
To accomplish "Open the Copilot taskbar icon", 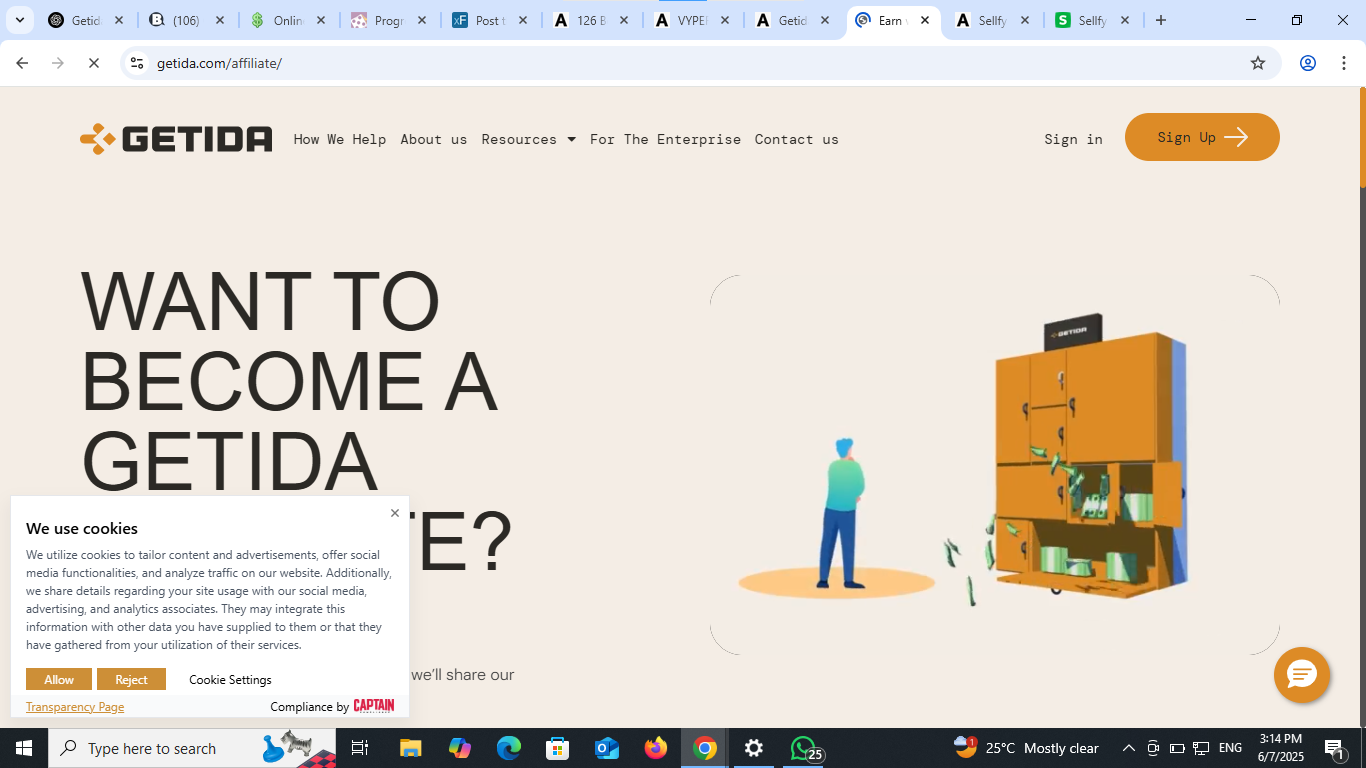I will point(460,748).
